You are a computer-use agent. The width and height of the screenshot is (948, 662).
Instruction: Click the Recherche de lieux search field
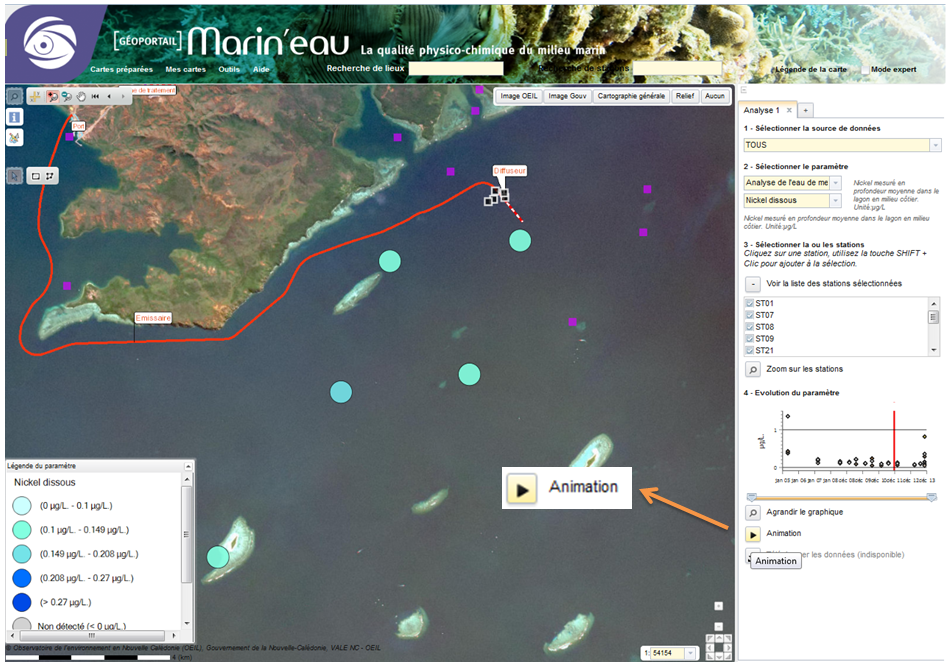[455, 69]
